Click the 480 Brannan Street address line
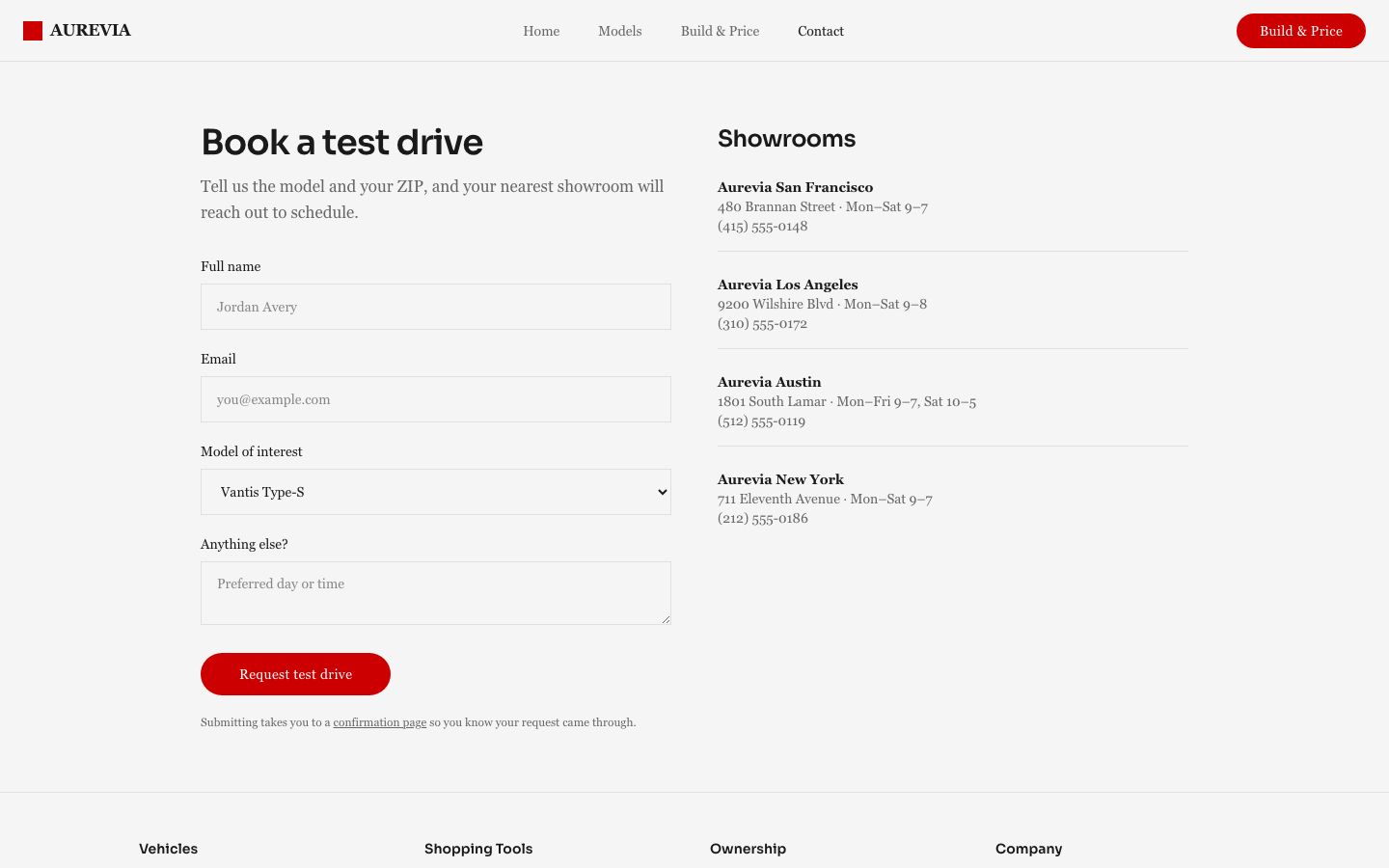 pyautogui.click(x=823, y=206)
